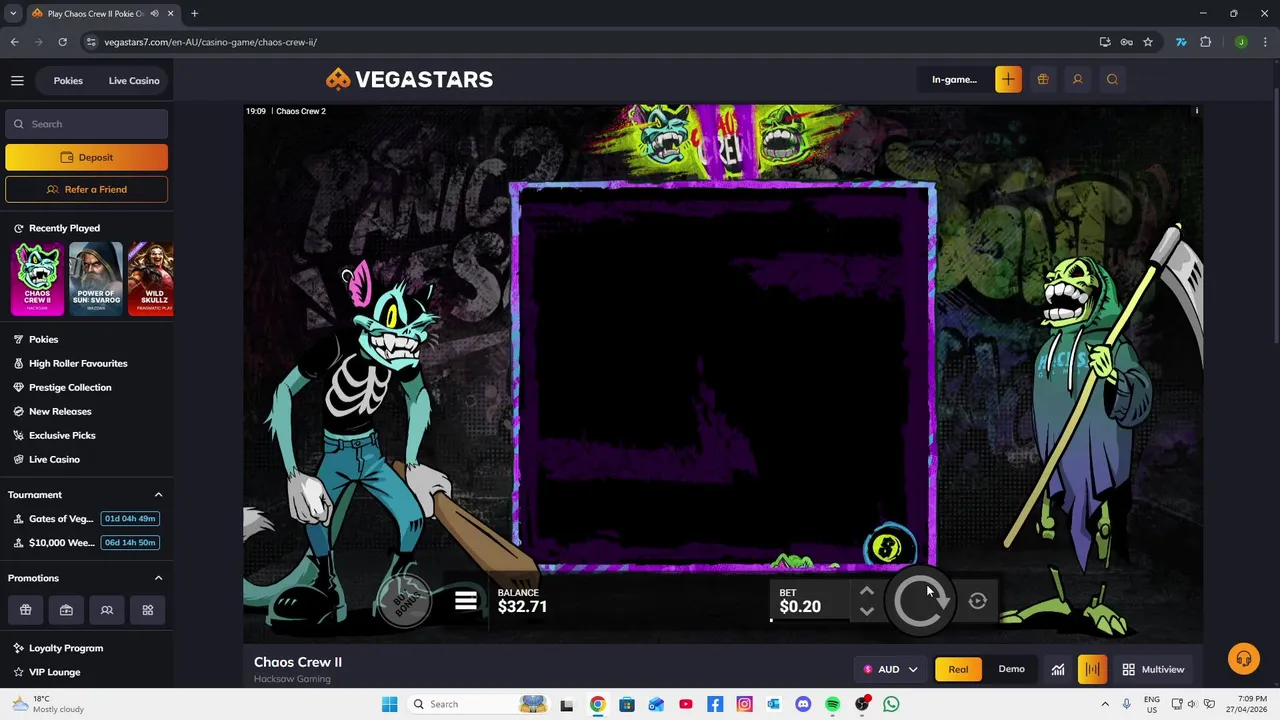Image resolution: width=1280 pixels, height=720 pixels.
Task: Click Refer a Friend button
Action: click(x=86, y=189)
